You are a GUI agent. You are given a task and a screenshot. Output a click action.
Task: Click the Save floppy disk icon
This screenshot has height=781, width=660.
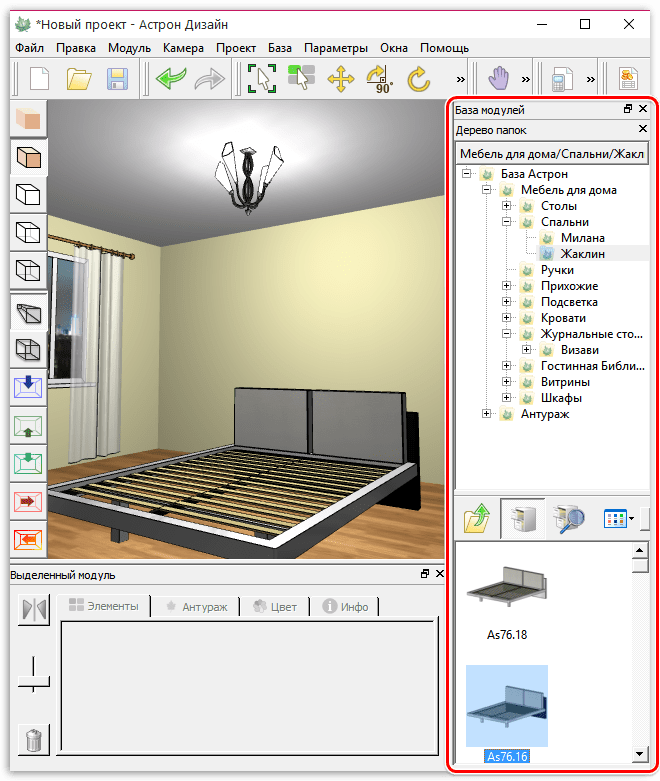click(x=117, y=80)
